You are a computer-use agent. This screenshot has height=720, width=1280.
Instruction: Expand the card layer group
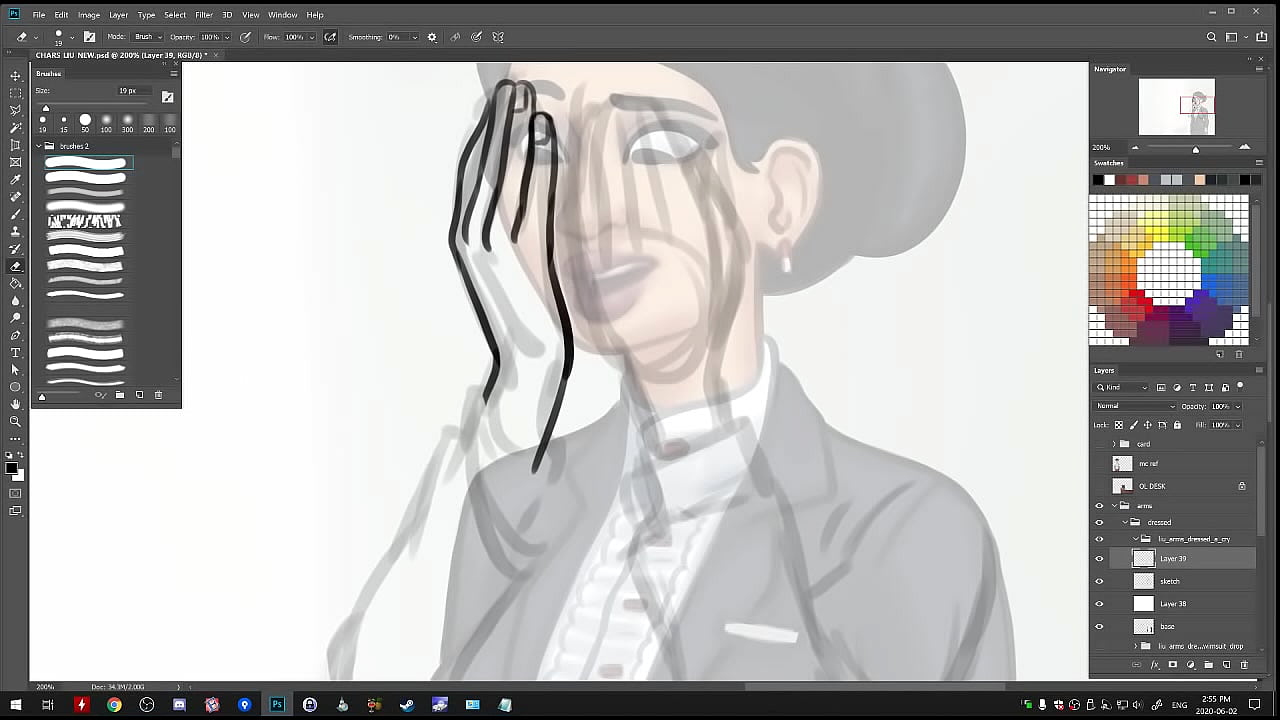tap(1114, 444)
